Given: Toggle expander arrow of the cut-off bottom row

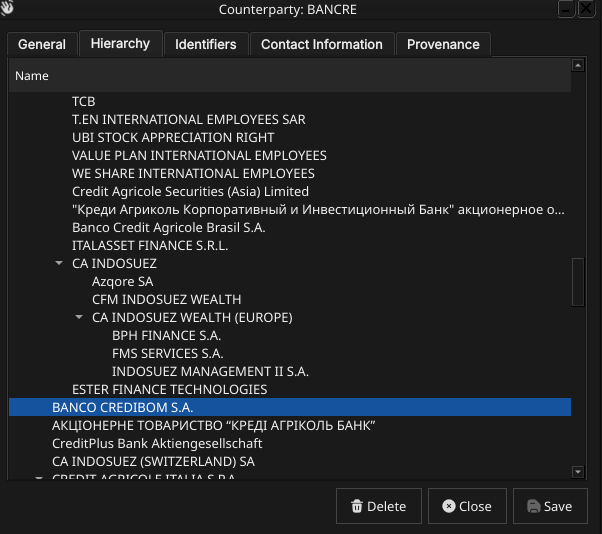Looking at the screenshot, I should point(39,478).
